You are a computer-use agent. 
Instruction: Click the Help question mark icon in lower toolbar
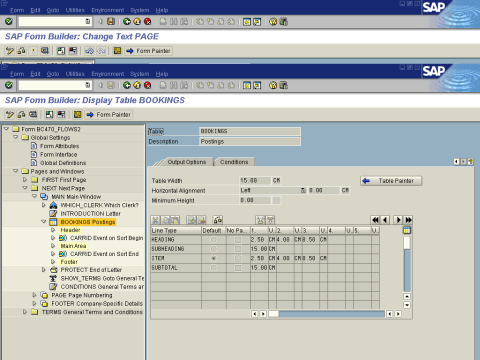tap(273, 85)
